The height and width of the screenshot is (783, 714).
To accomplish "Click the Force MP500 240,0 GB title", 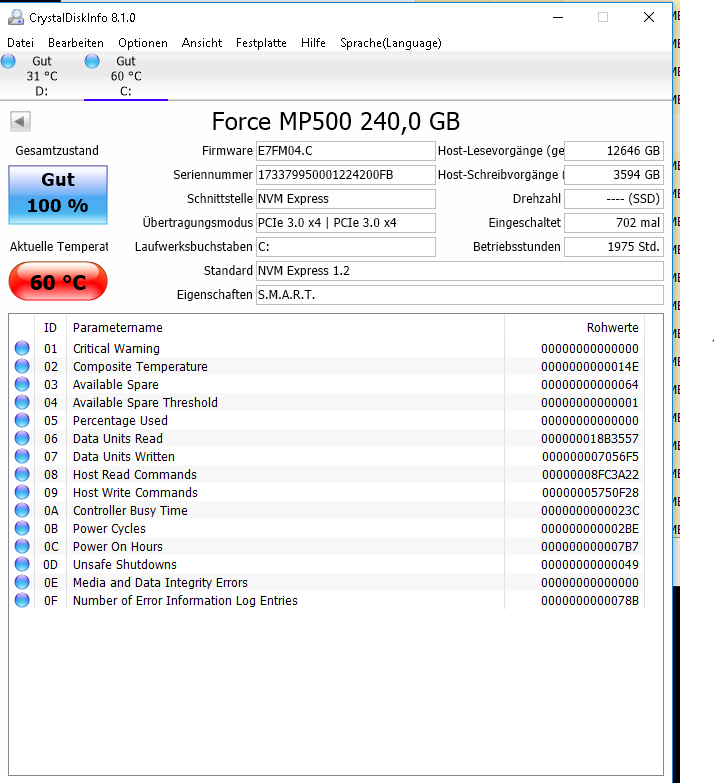I will 336,121.
